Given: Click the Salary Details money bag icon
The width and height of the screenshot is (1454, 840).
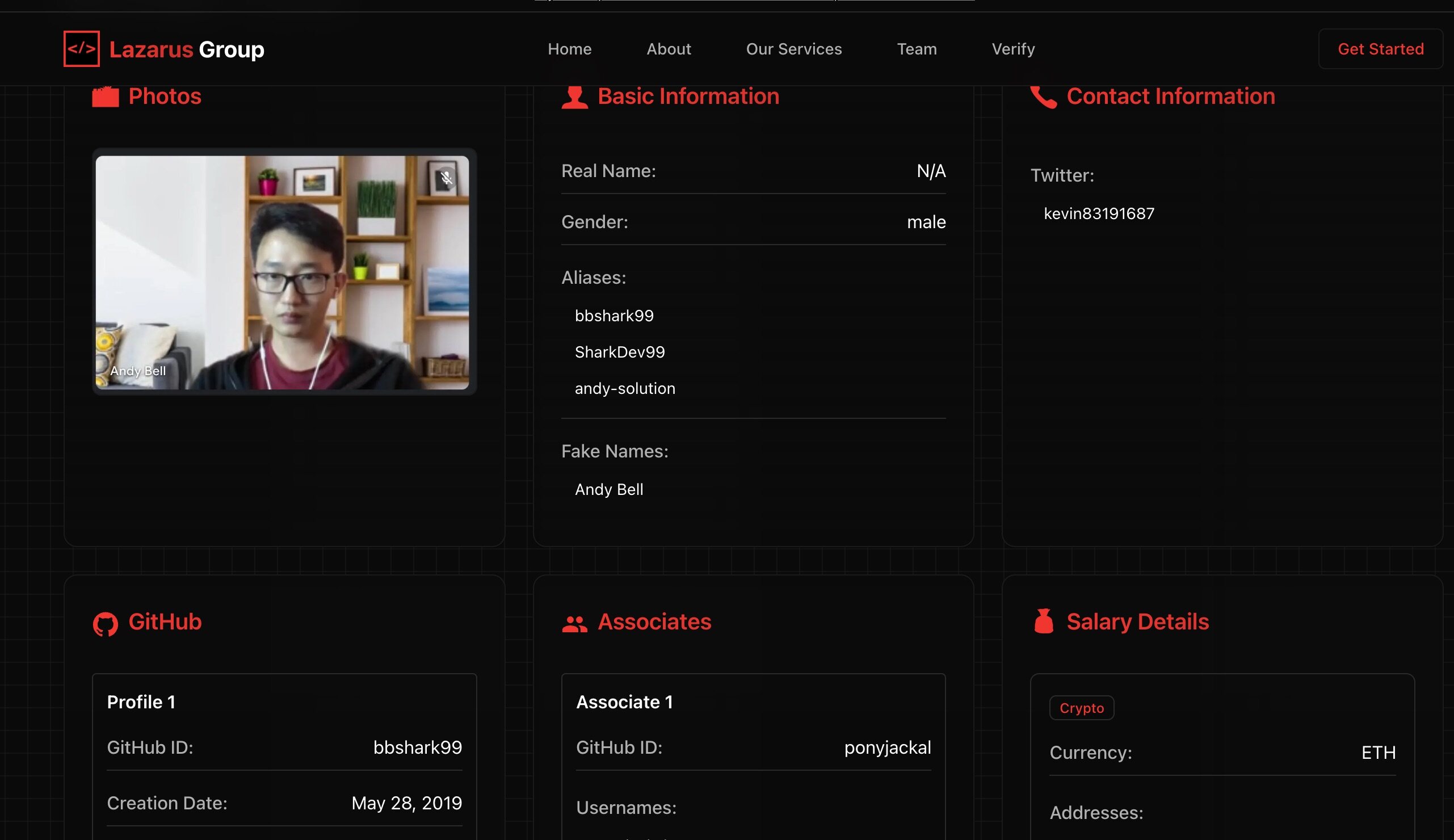Looking at the screenshot, I should [1043, 622].
